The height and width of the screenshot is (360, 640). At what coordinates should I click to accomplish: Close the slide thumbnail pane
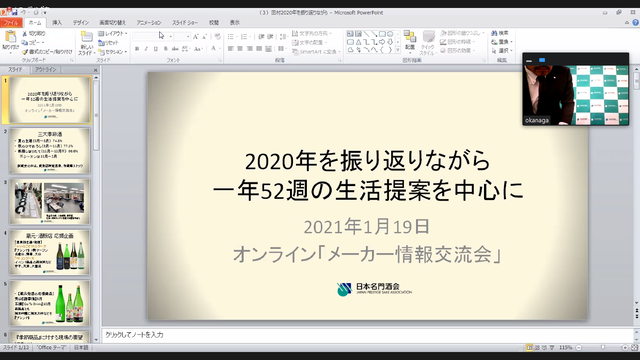(x=96, y=70)
